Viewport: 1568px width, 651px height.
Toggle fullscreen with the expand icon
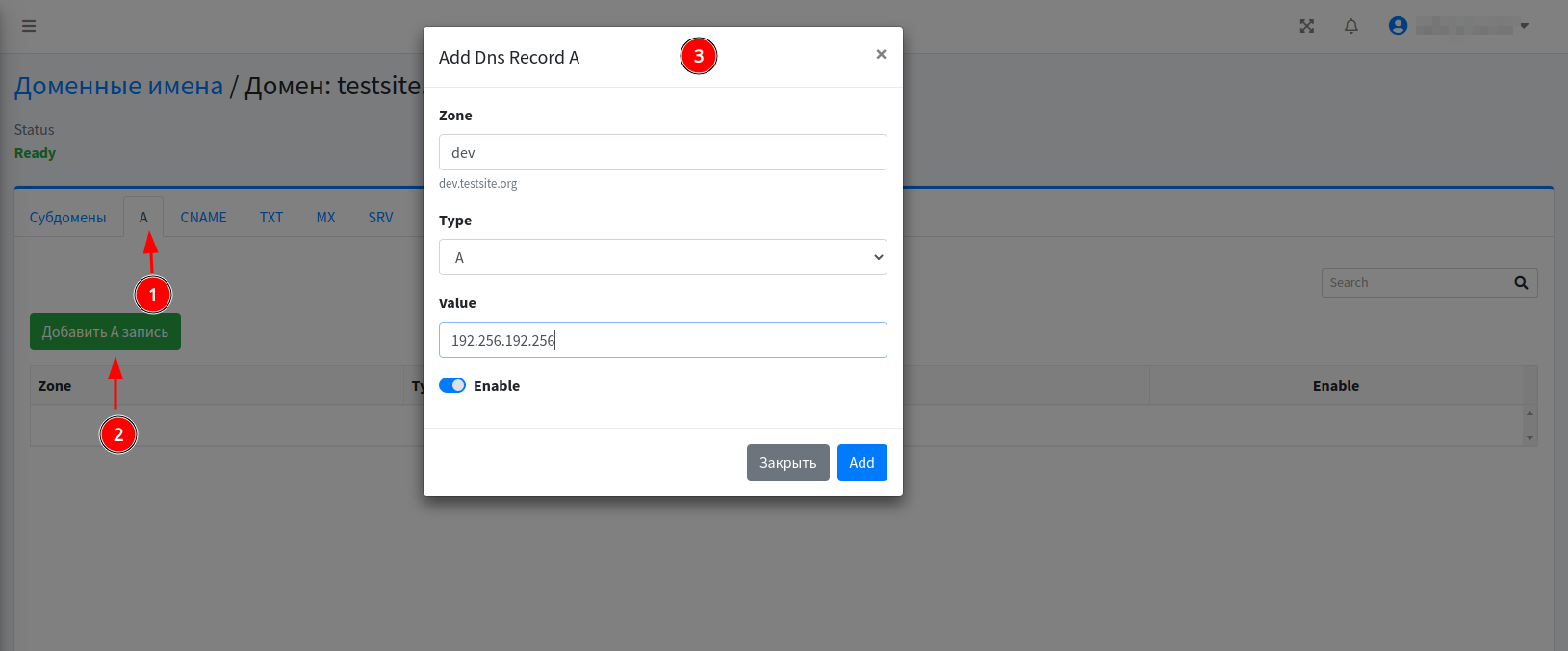click(x=1306, y=26)
